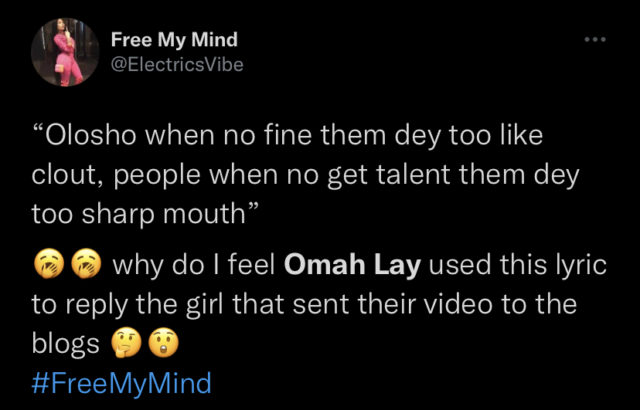Open the three-dot more options menu
640x410 pixels.
594,41
